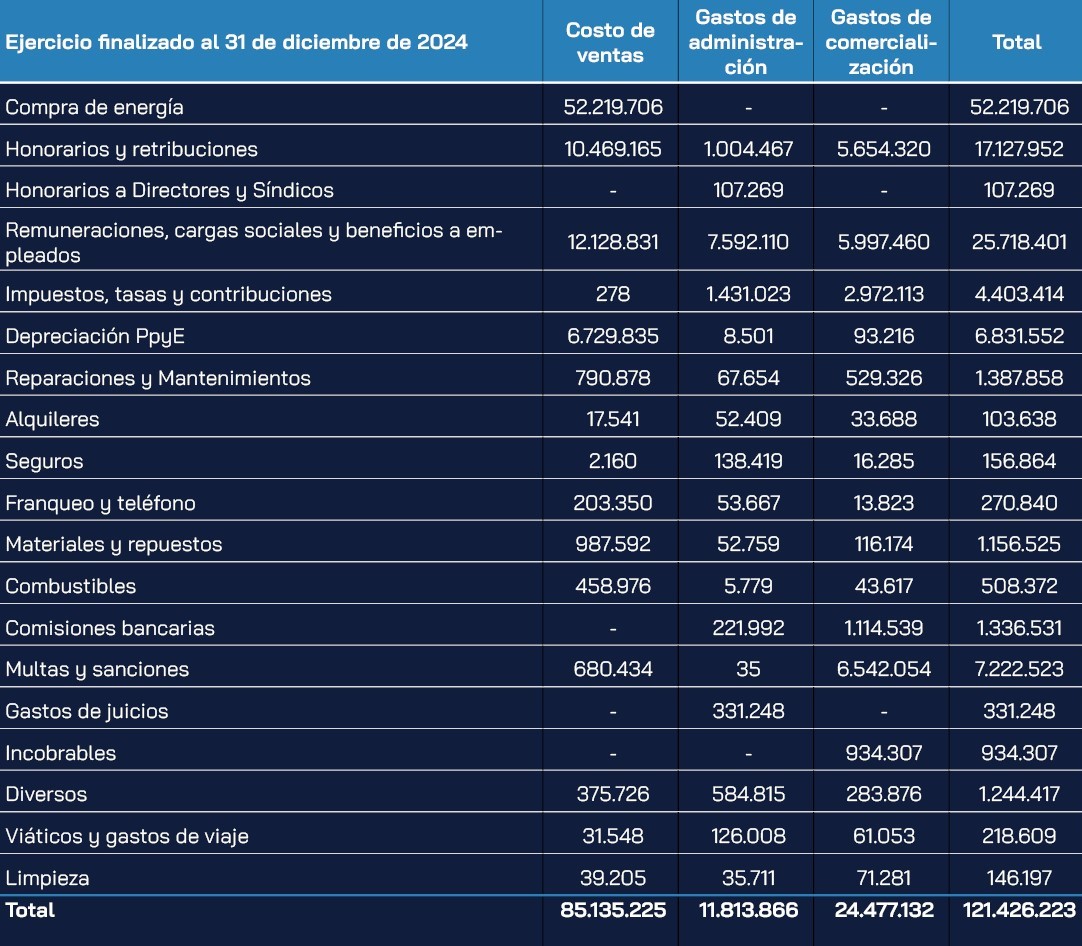Click the value 138.419

[x=748, y=461]
